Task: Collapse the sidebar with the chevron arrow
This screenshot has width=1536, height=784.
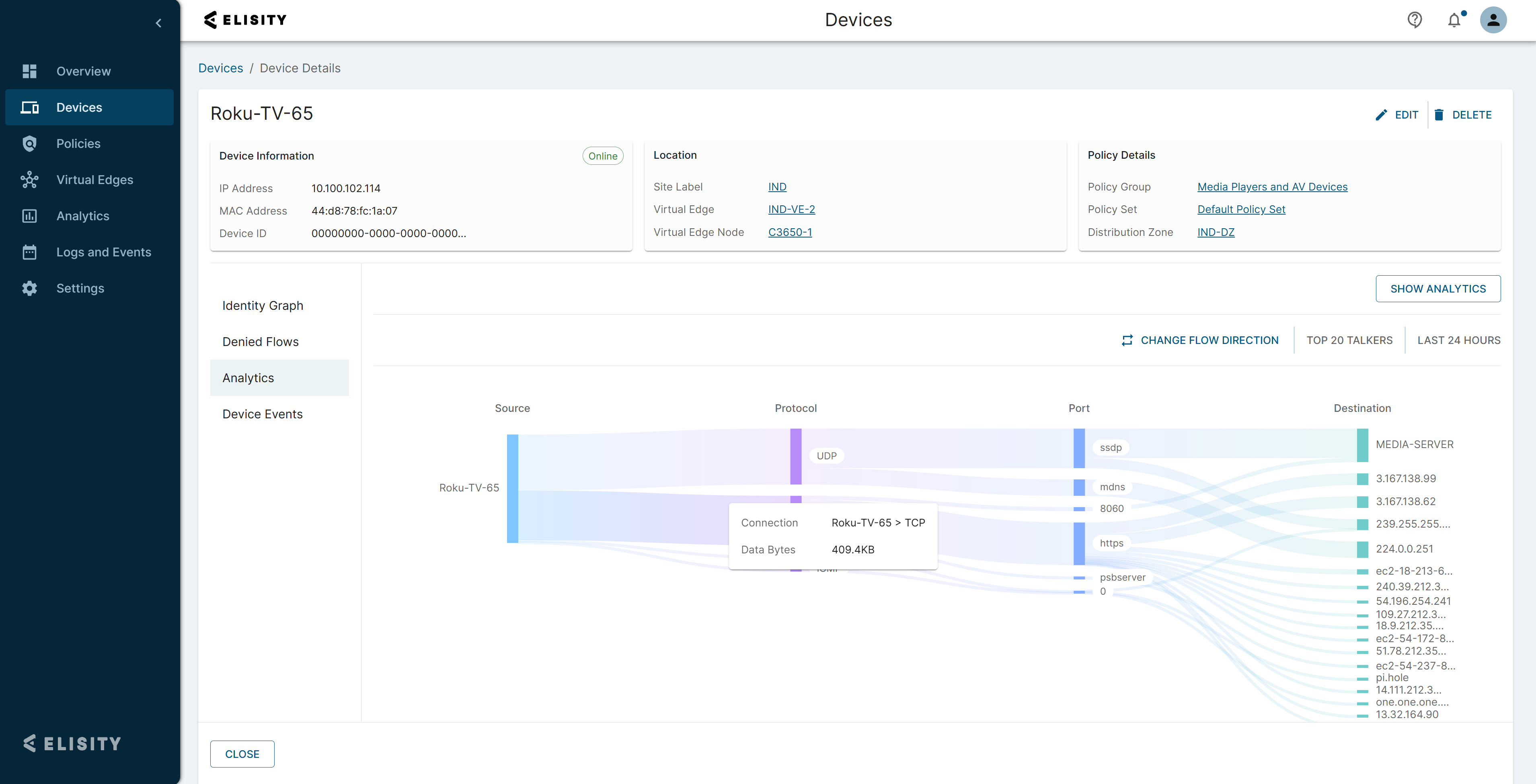Action: [x=158, y=23]
